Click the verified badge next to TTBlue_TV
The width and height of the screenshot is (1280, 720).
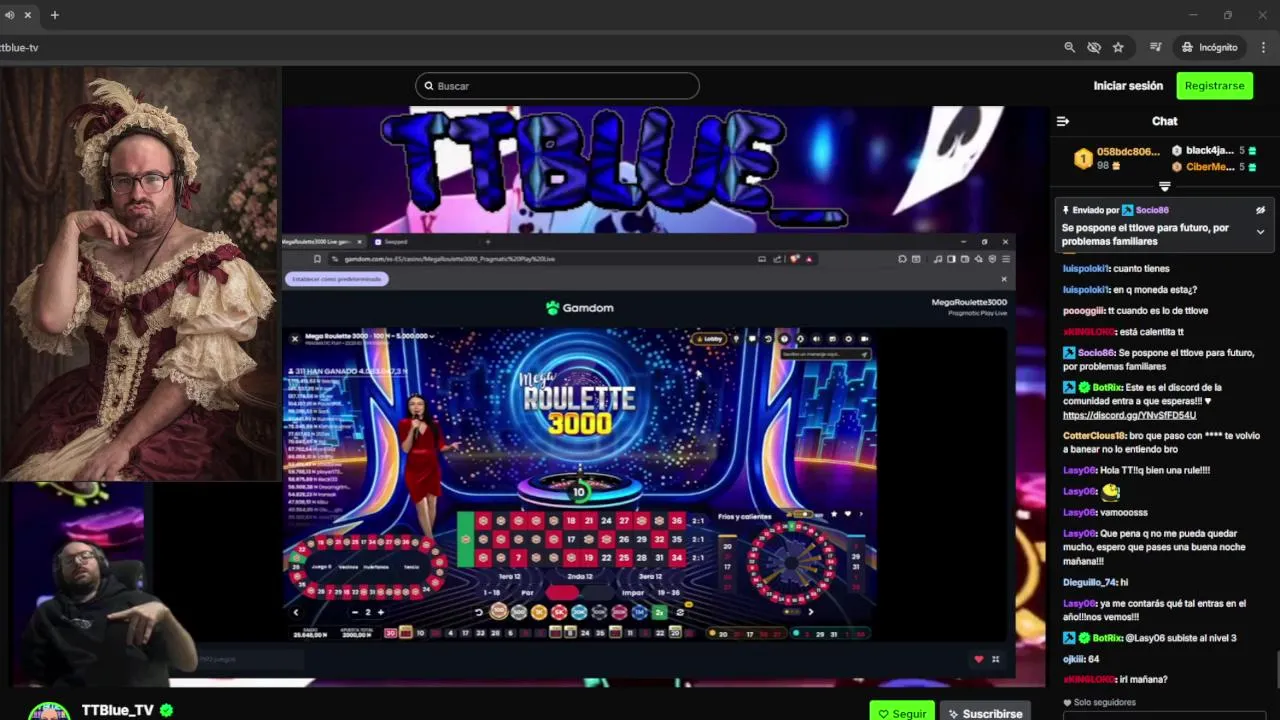[167, 710]
